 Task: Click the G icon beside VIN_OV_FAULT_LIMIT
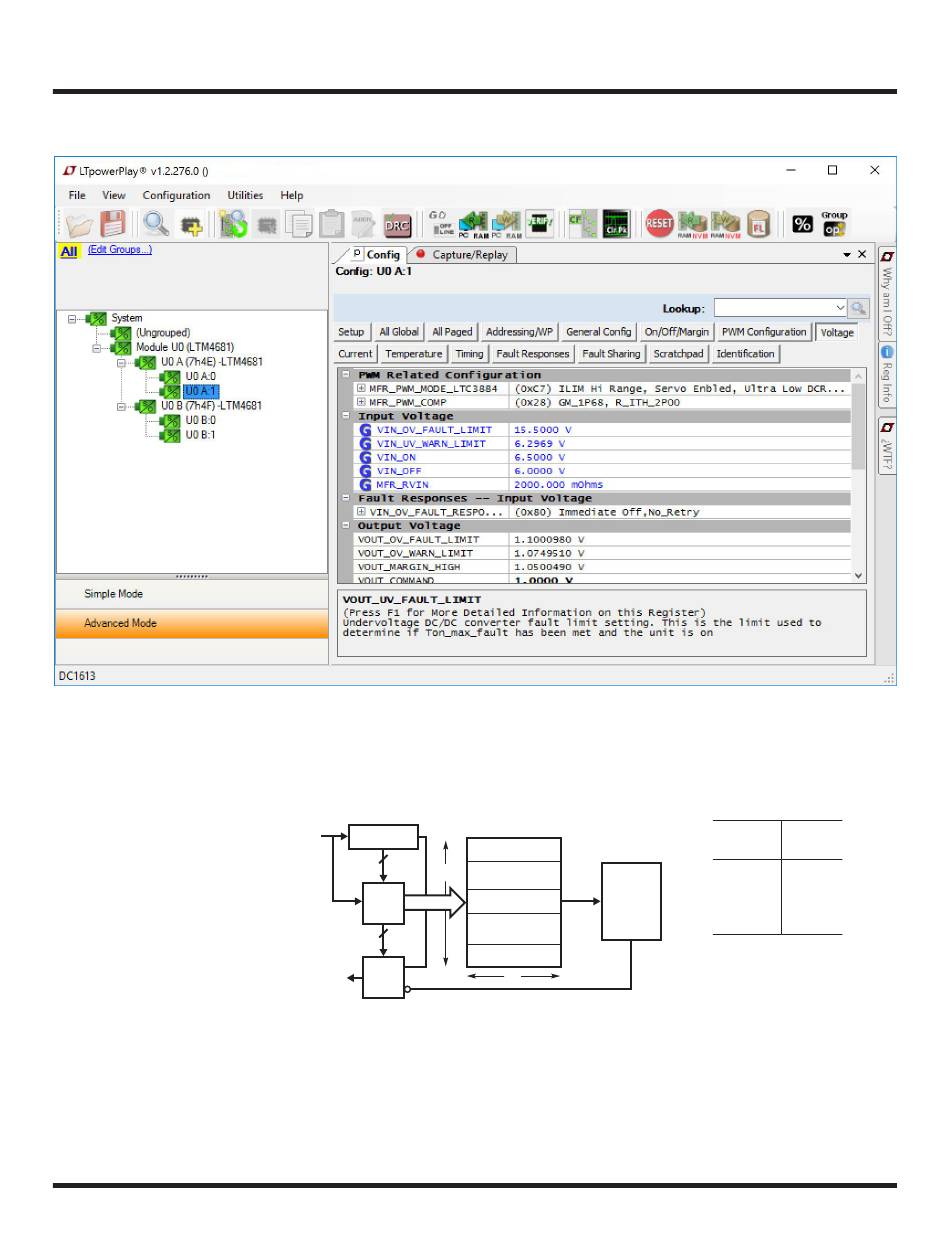(x=366, y=430)
